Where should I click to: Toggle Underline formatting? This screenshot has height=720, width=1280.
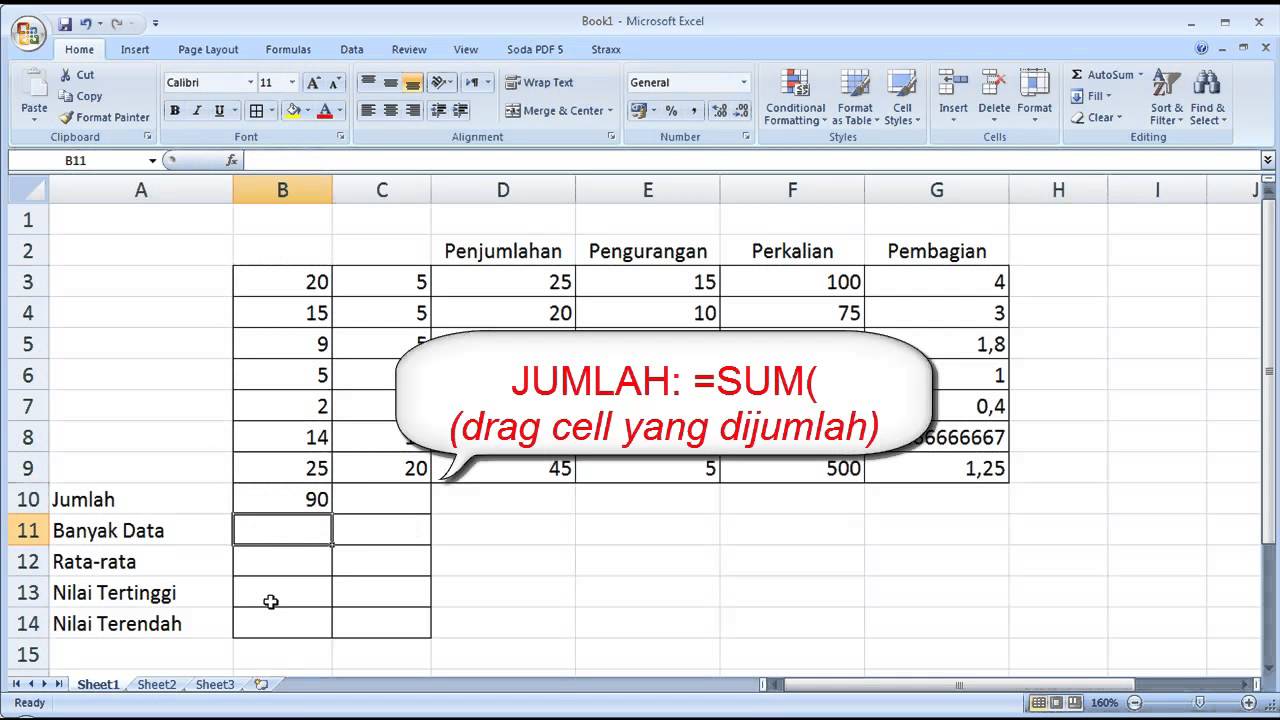pos(218,111)
